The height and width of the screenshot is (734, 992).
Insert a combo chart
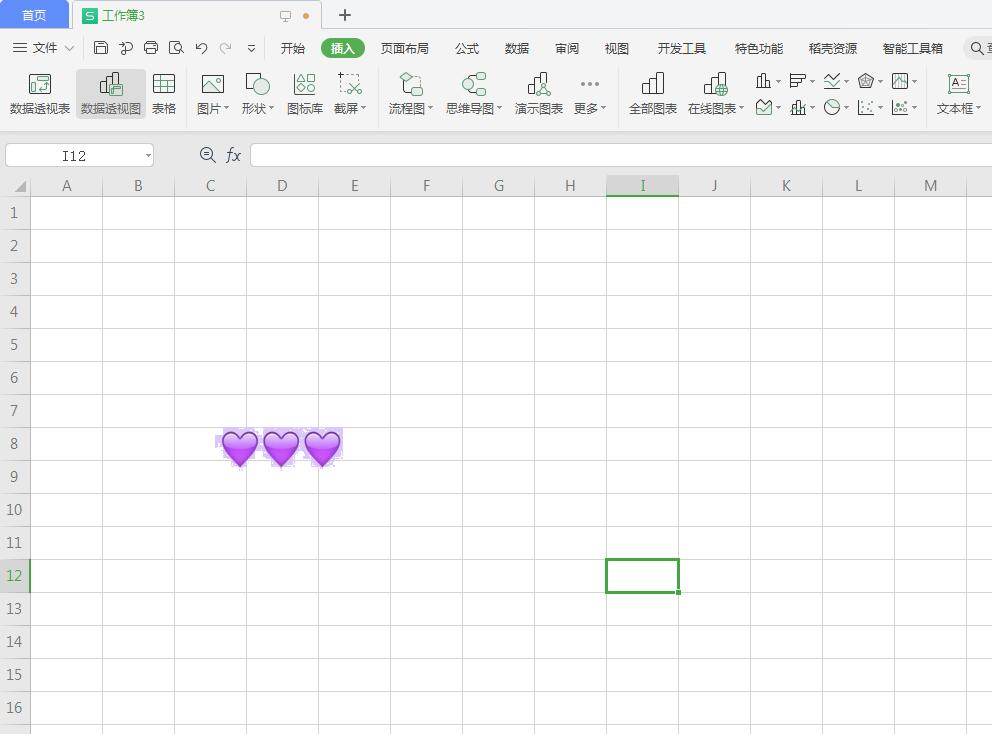point(798,108)
